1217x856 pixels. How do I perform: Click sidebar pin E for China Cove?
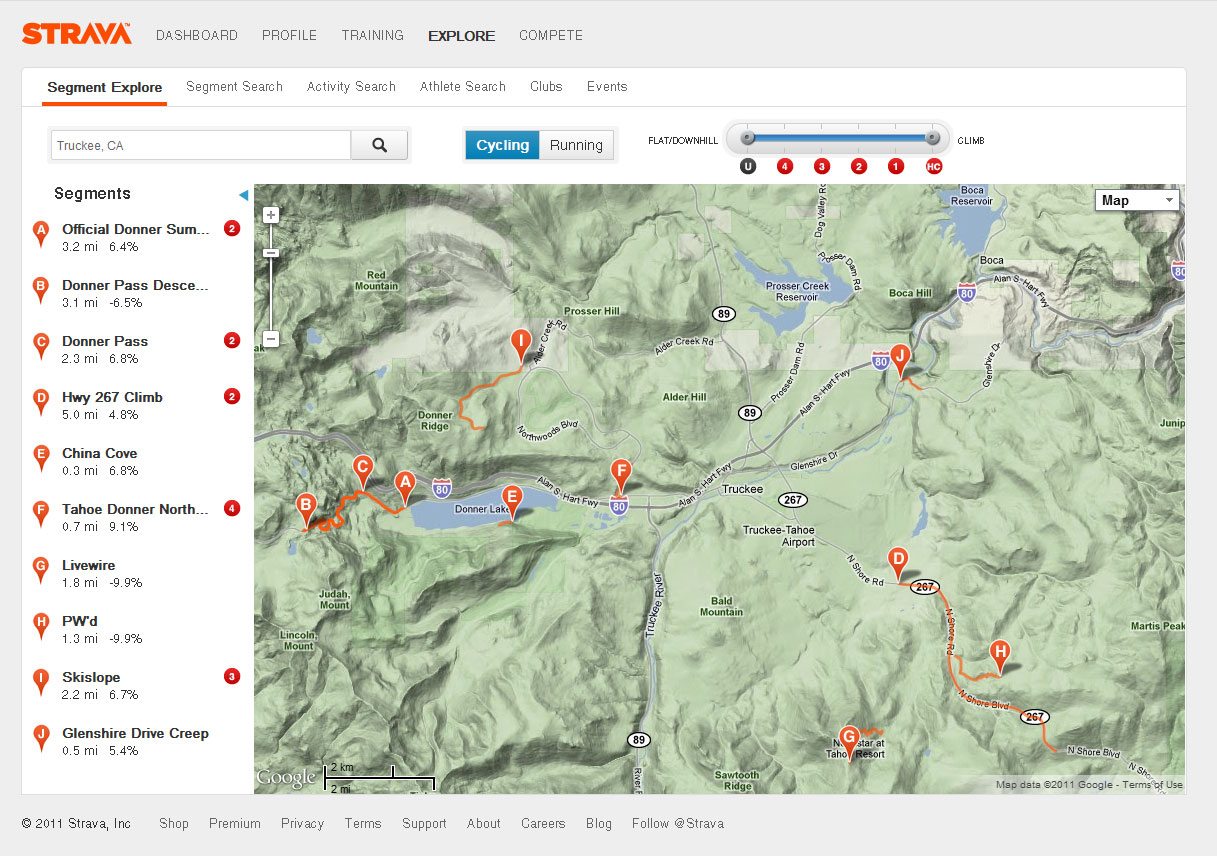click(x=41, y=459)
